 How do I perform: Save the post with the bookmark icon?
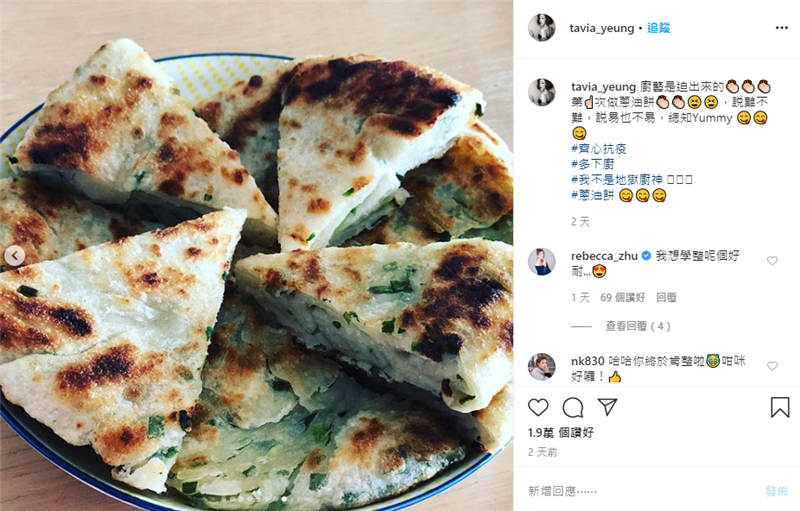pos(780,407)
